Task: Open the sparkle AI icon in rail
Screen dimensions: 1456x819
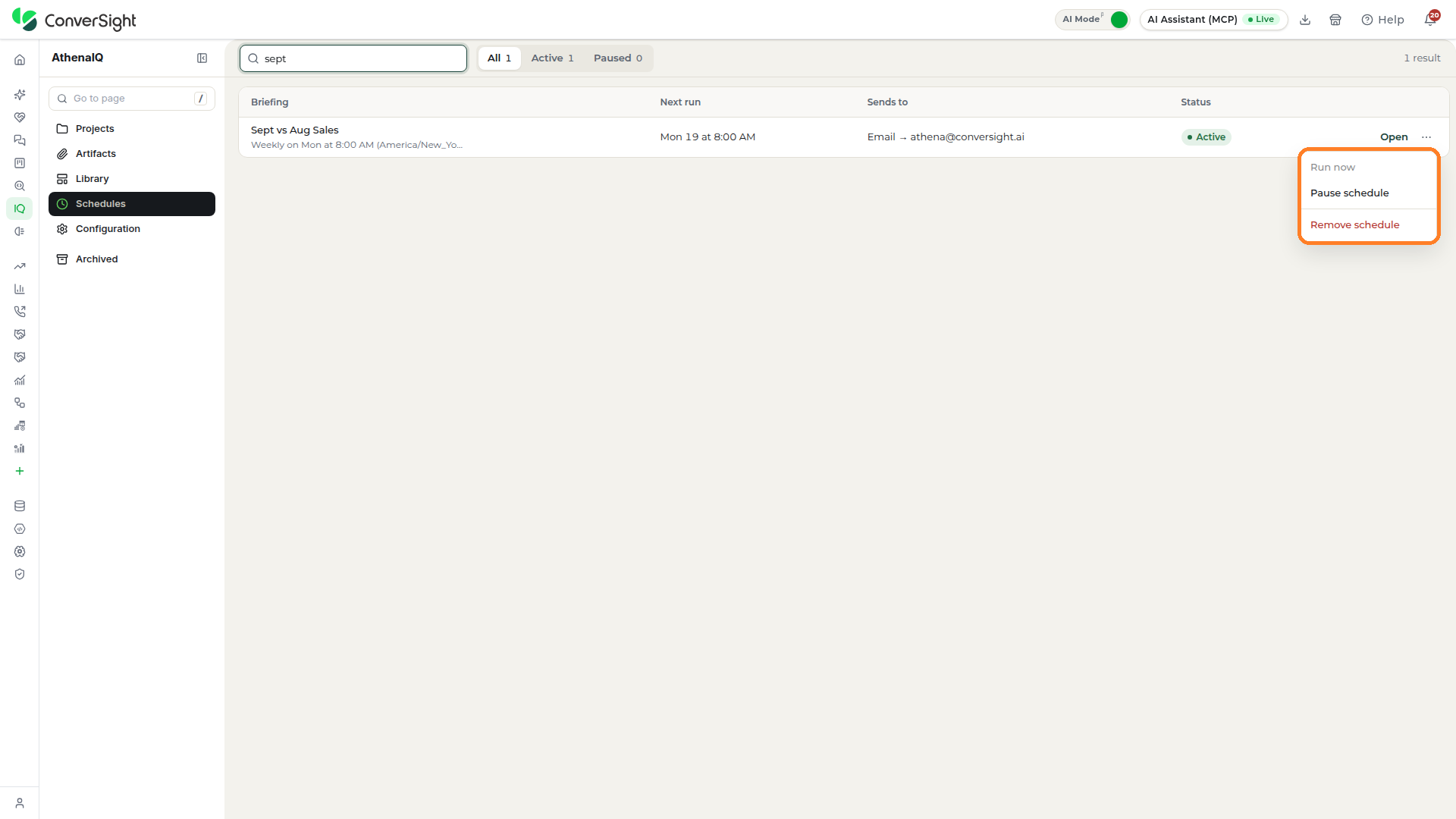Action: coord(20,95)
